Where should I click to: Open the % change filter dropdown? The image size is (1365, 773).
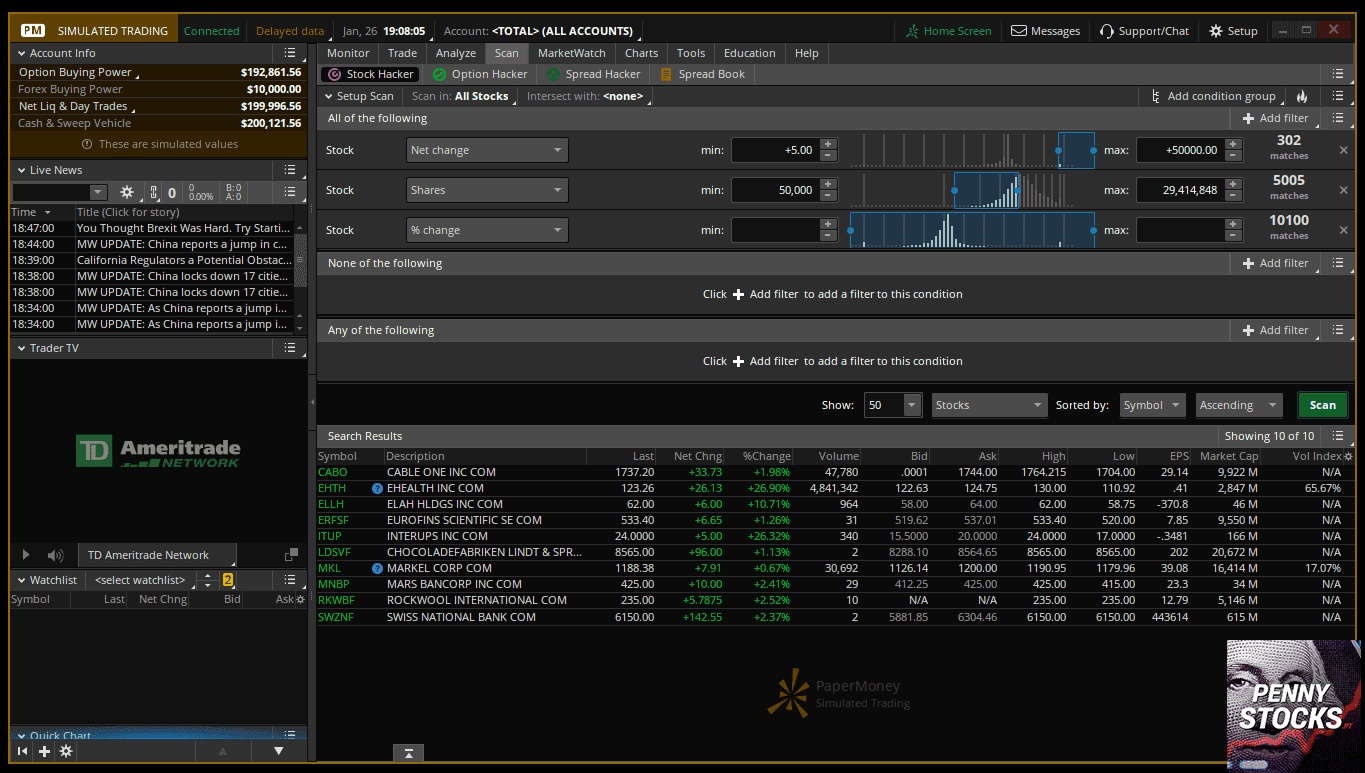click(487, 230)
